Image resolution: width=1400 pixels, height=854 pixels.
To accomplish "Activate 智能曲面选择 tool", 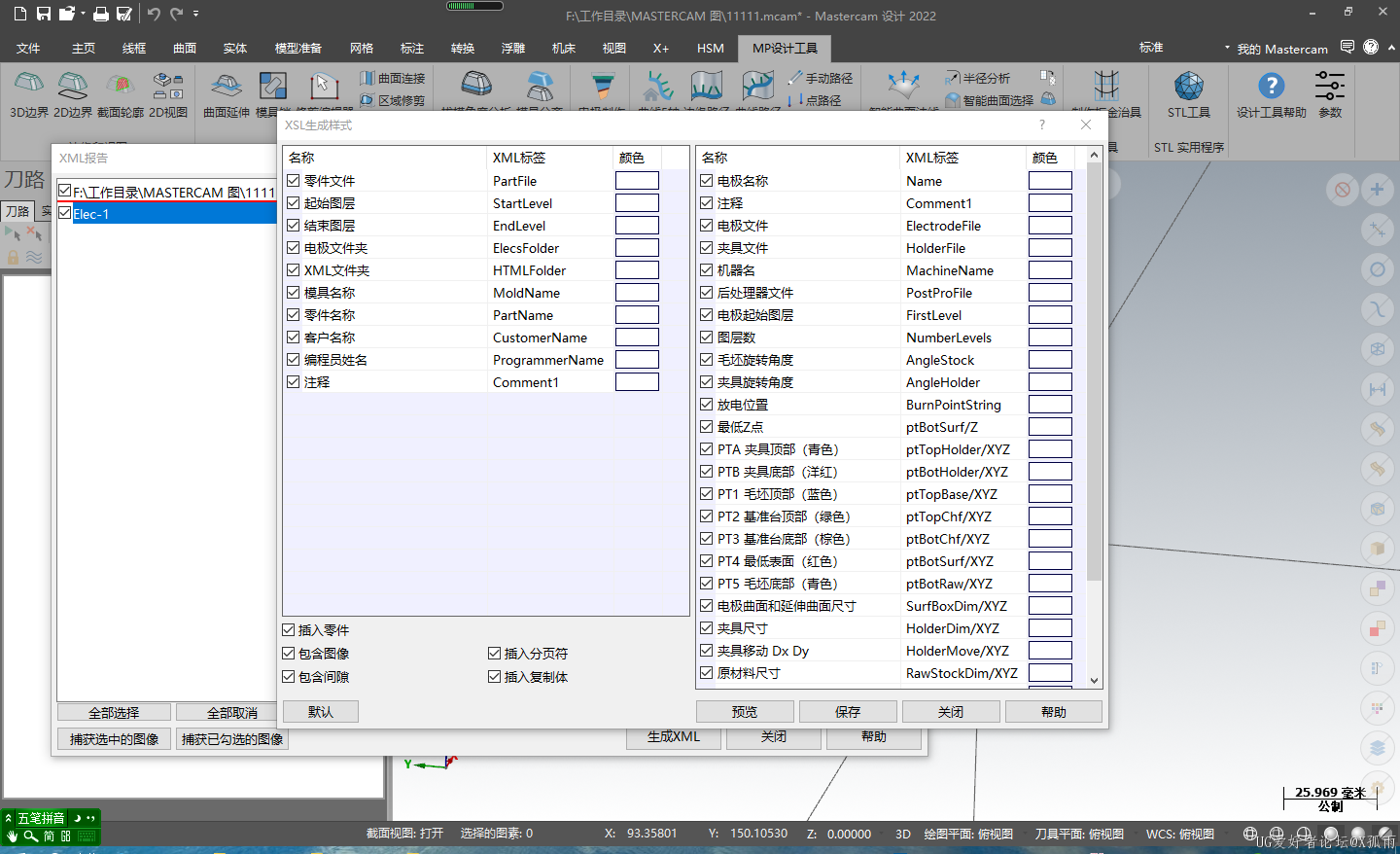I will click(x=990, y=100).
